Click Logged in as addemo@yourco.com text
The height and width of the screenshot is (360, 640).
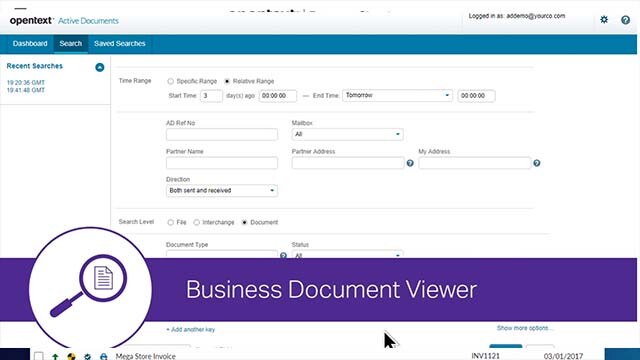pyautogui.click(x=517, y=16)
